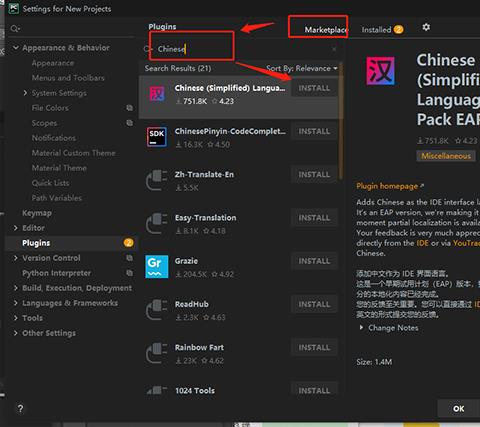Click the help question mark icon
The image size is (480, 427).
click(20, 408)
